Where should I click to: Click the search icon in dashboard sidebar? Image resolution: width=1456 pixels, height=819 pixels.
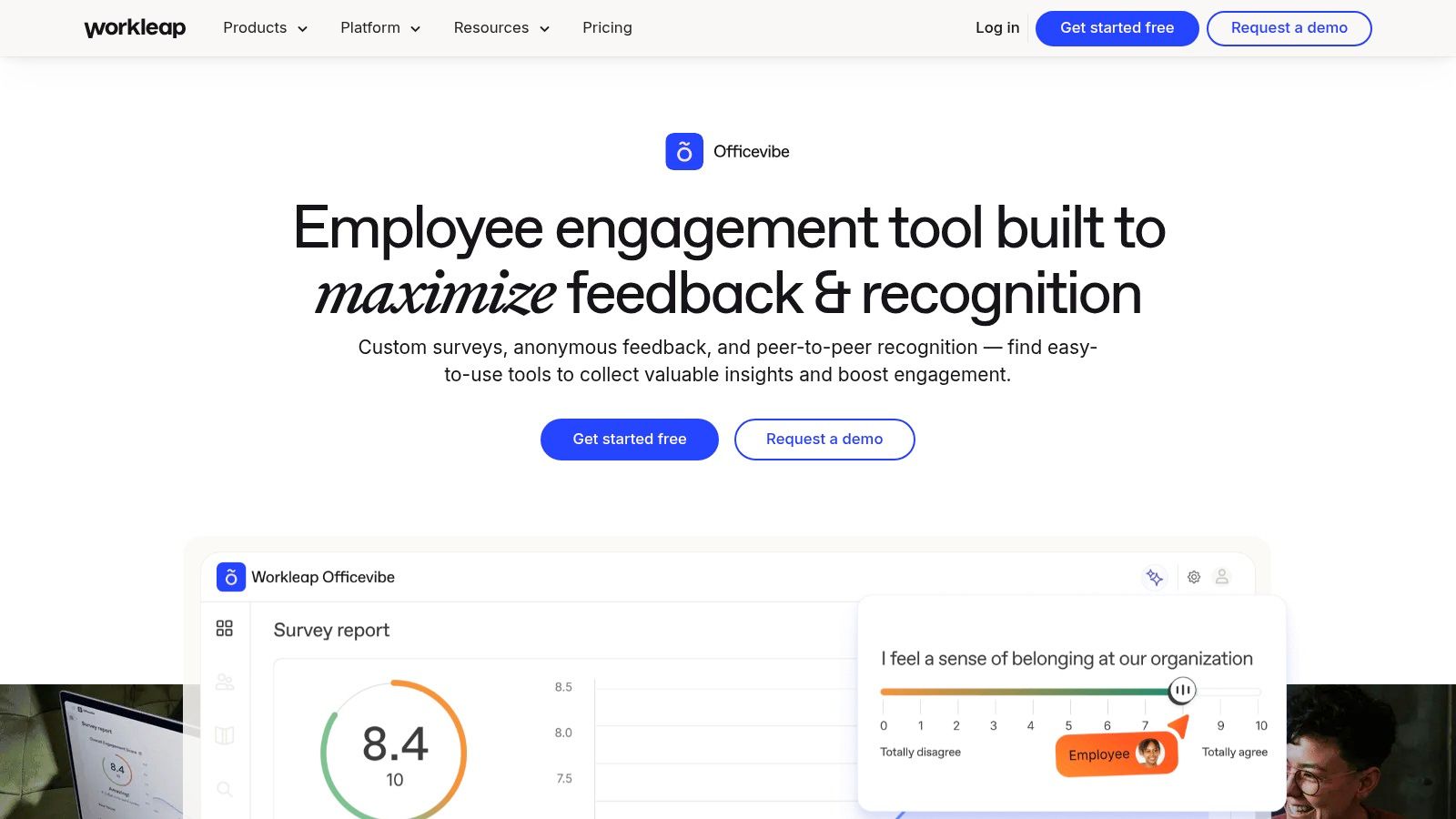(225, 789)
